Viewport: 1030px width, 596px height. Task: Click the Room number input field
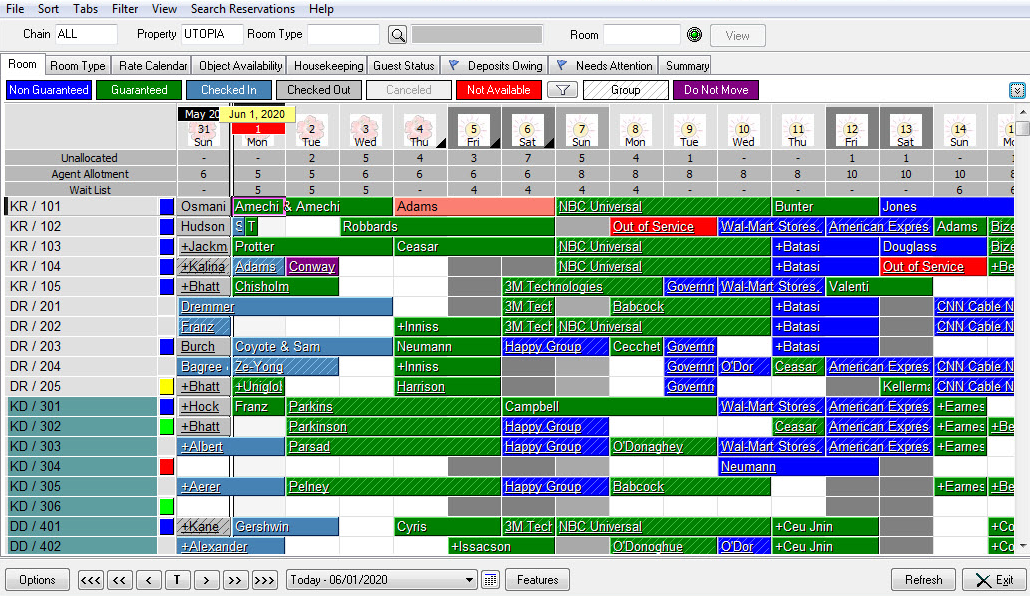[x=641, y=35]
